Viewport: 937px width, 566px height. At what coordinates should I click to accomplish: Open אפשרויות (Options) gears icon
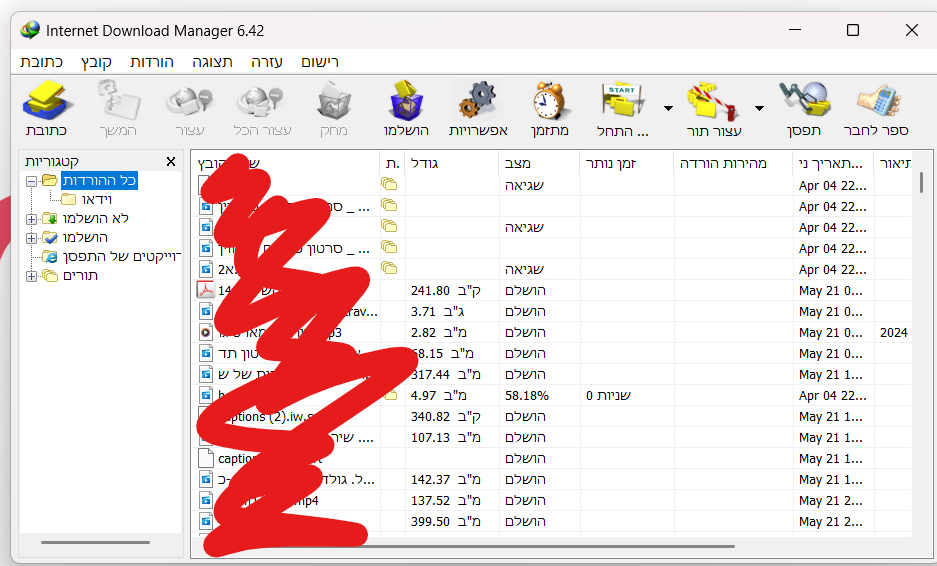[x=478, y=100]
